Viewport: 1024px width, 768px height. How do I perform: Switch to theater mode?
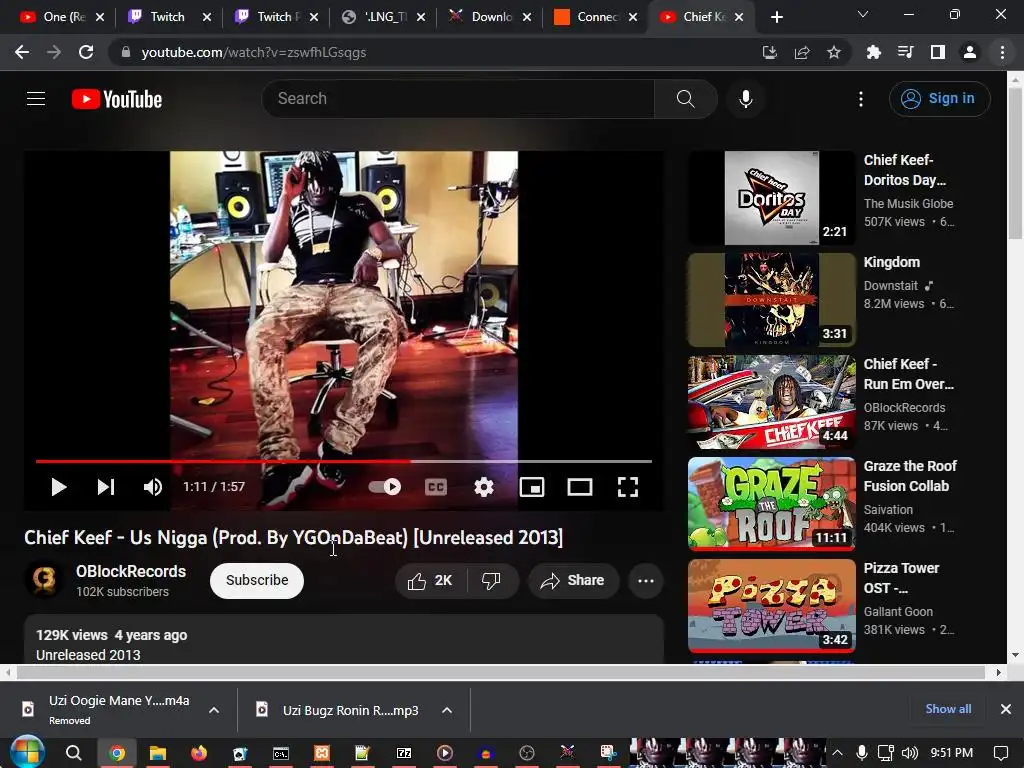click(580, 487)
